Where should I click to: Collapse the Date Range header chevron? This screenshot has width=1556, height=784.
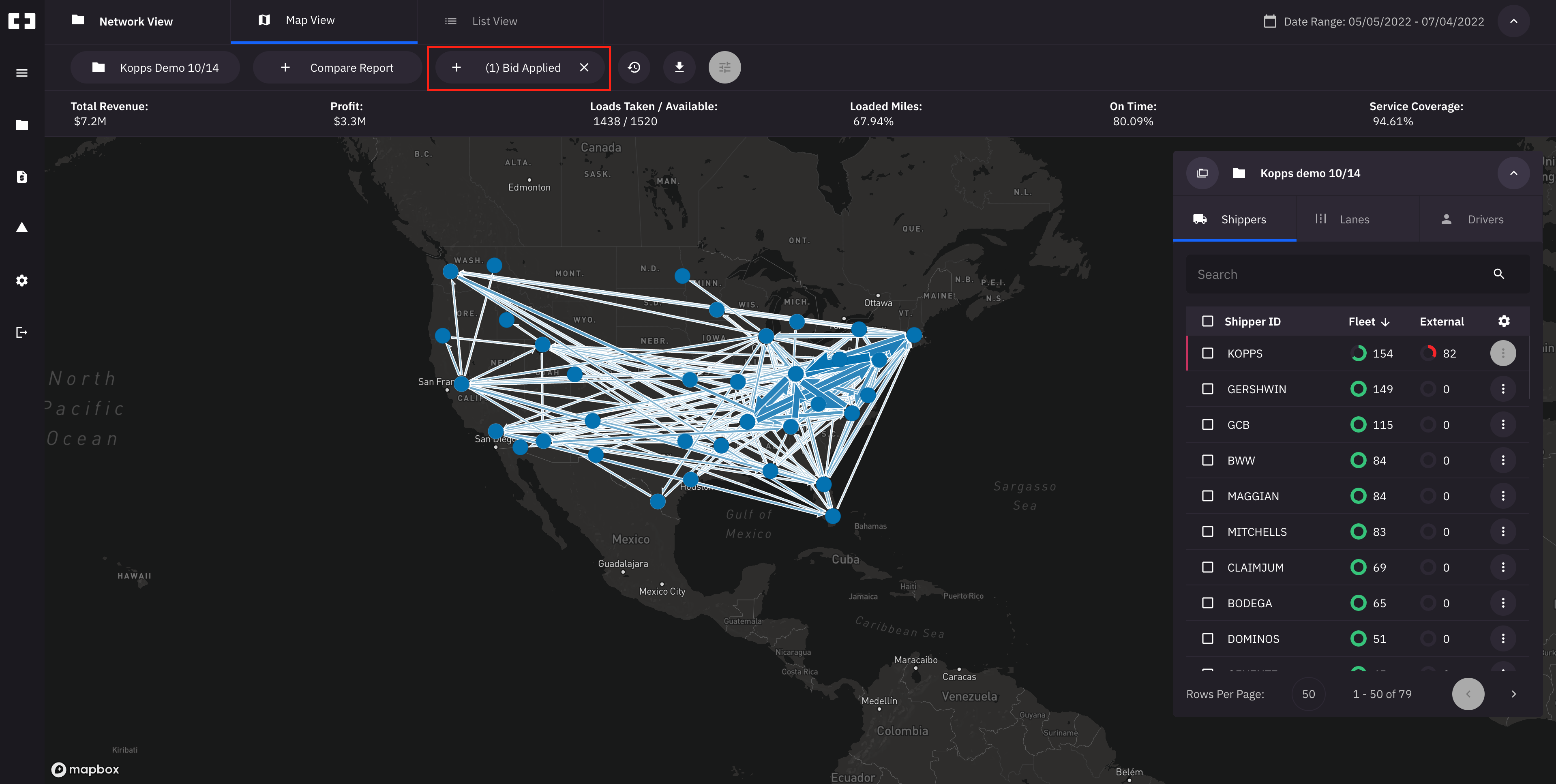[1513, 21]
